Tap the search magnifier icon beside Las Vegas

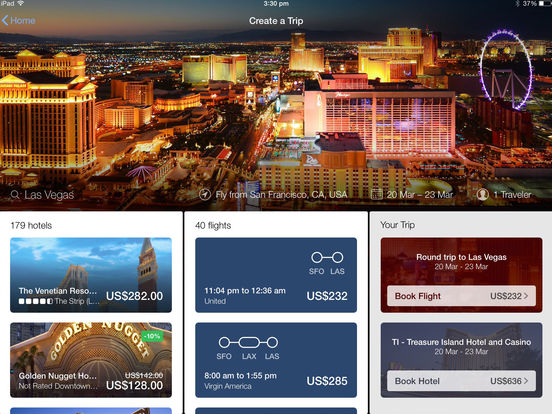click(15, 195)
